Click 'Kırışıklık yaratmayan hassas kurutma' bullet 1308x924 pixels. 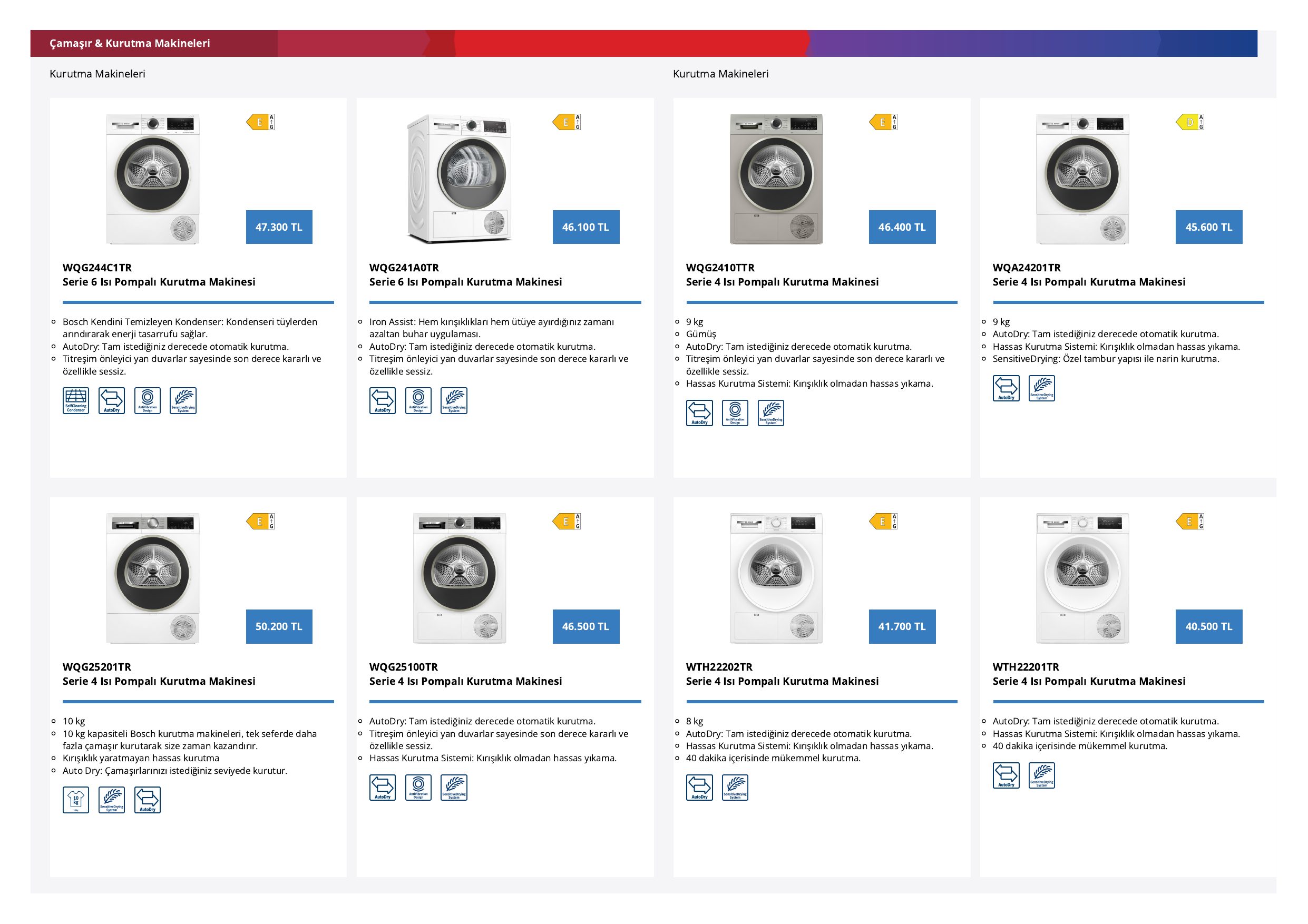point(141,759)
